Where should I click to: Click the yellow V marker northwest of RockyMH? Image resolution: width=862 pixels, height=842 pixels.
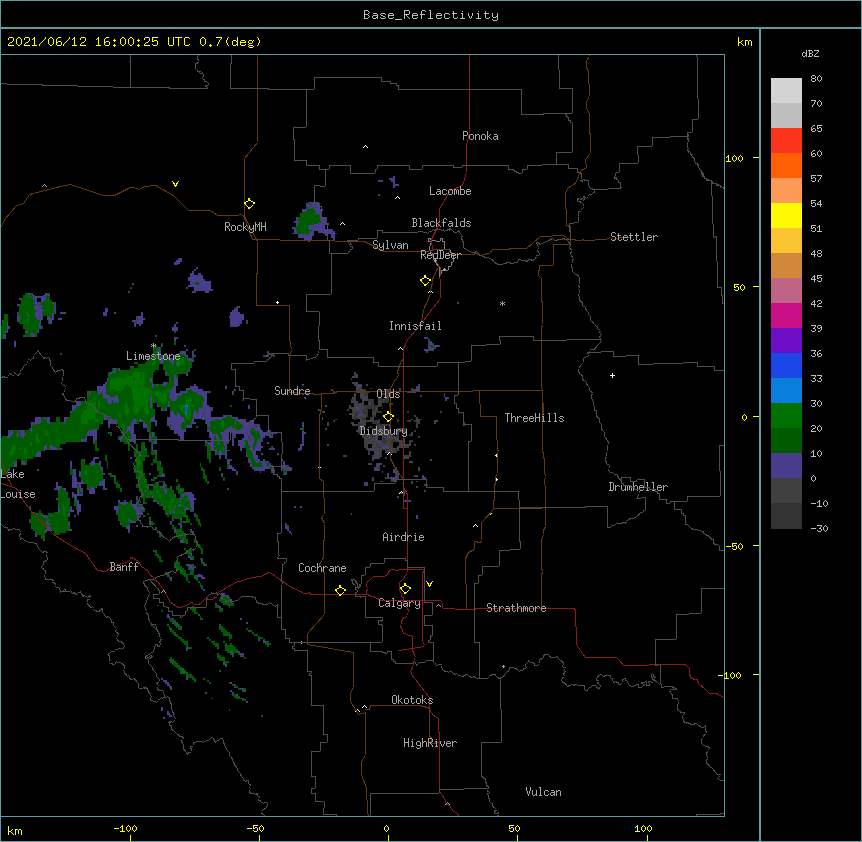[175, 184]
